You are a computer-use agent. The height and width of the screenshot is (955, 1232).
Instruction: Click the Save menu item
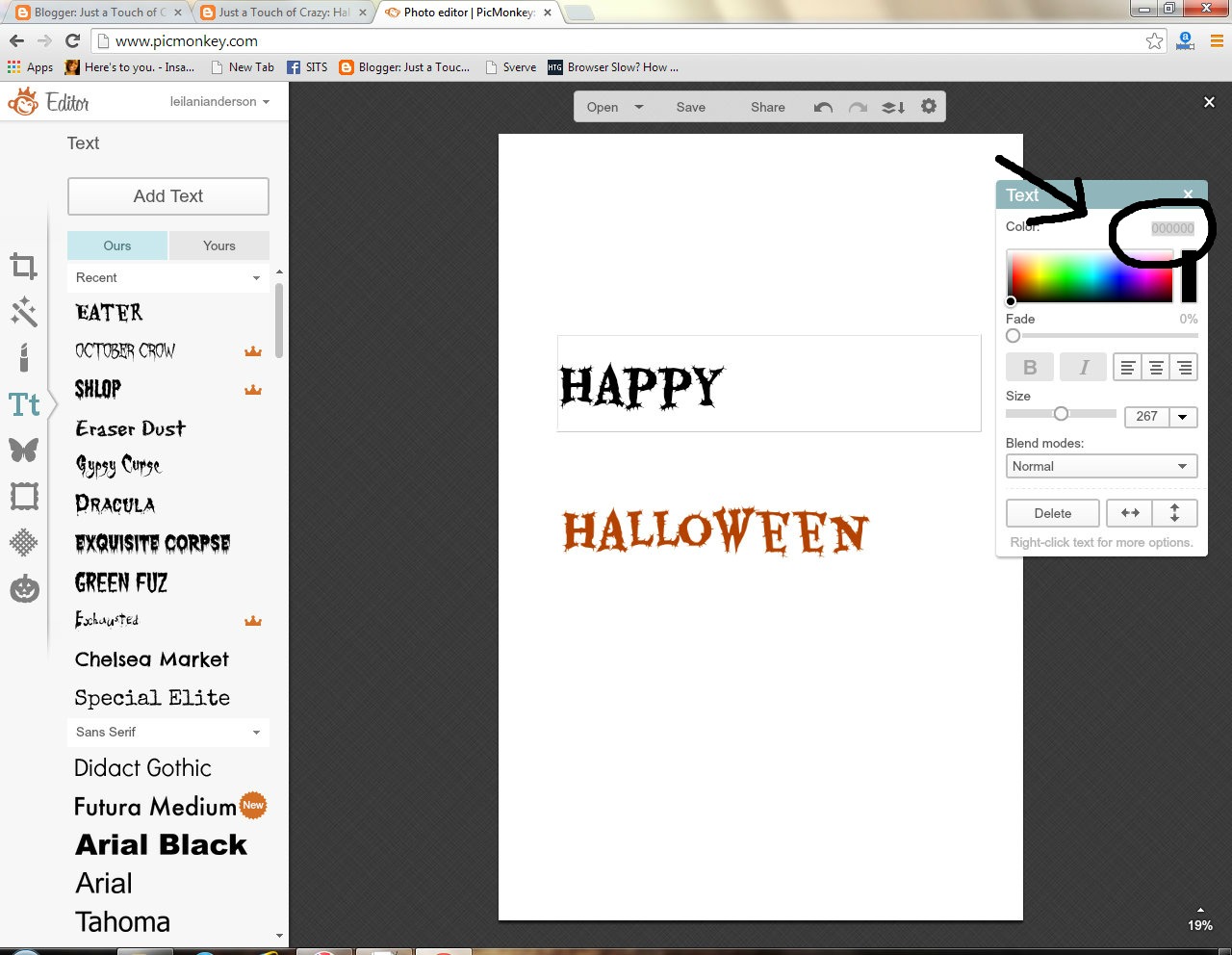point(690,107)
